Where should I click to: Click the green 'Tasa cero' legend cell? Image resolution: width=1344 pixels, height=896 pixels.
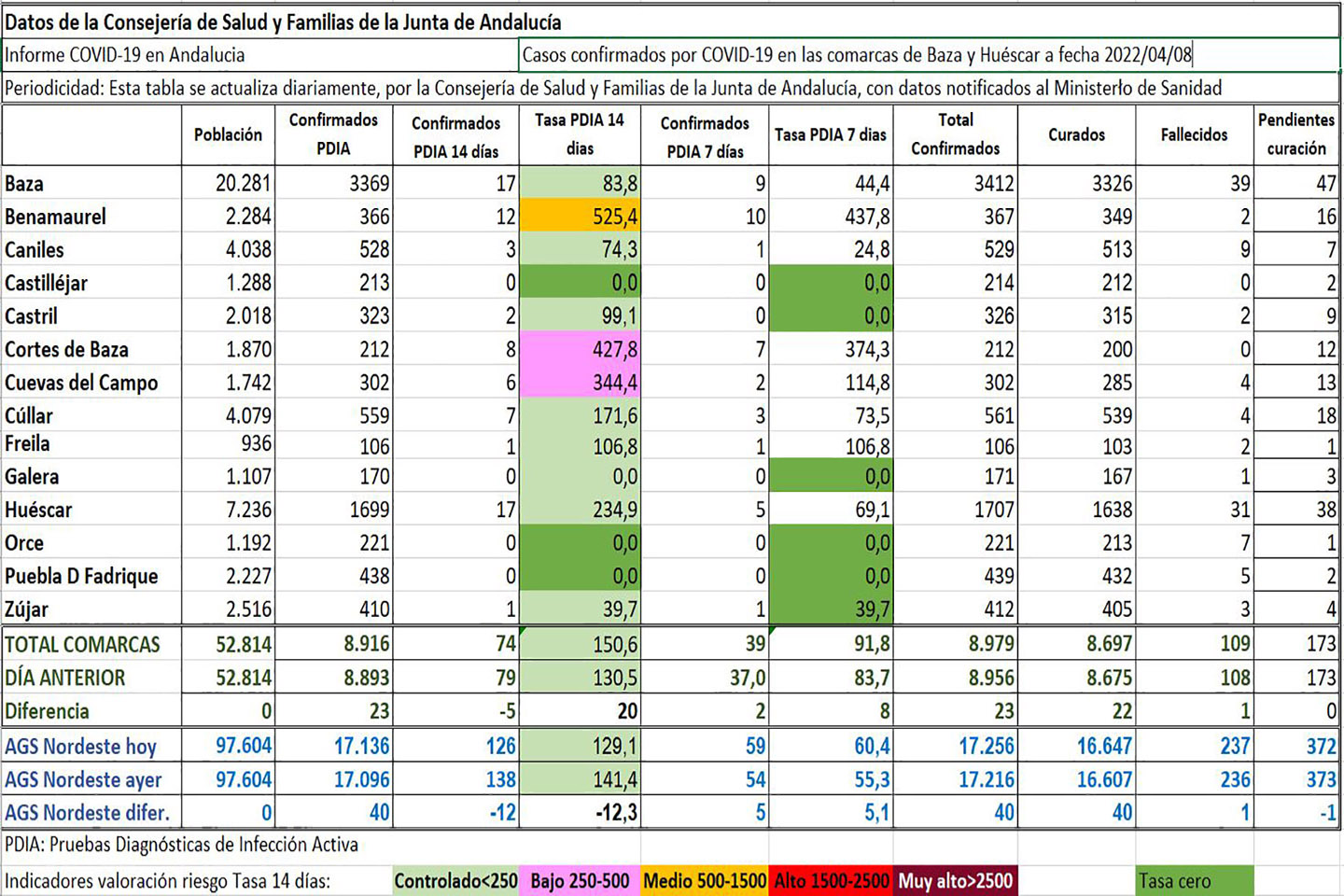pyautogui.click(x=1194, y=880)
